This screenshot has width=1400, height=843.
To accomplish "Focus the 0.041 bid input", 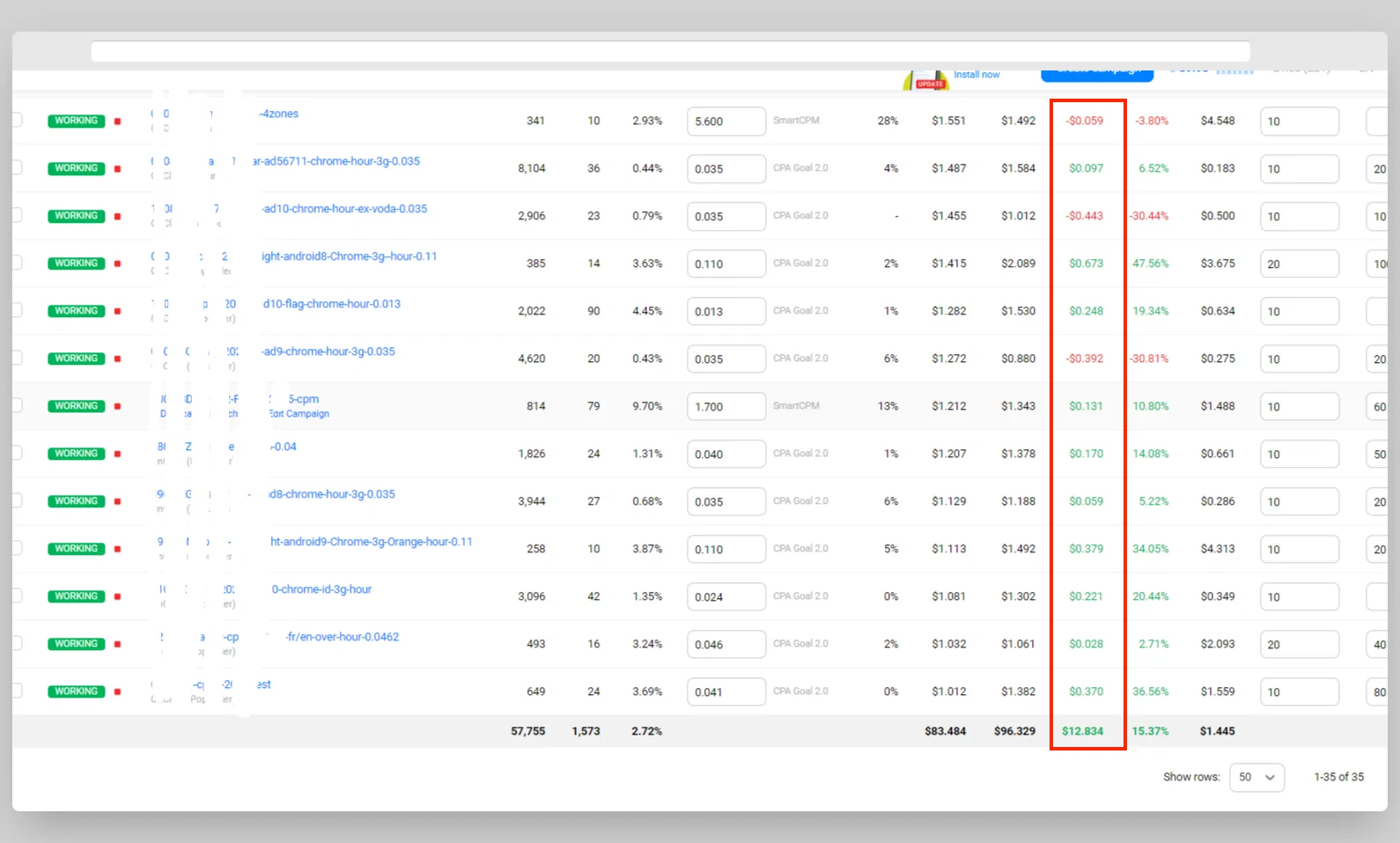I will pyautogui.click(x=726, y=692).
